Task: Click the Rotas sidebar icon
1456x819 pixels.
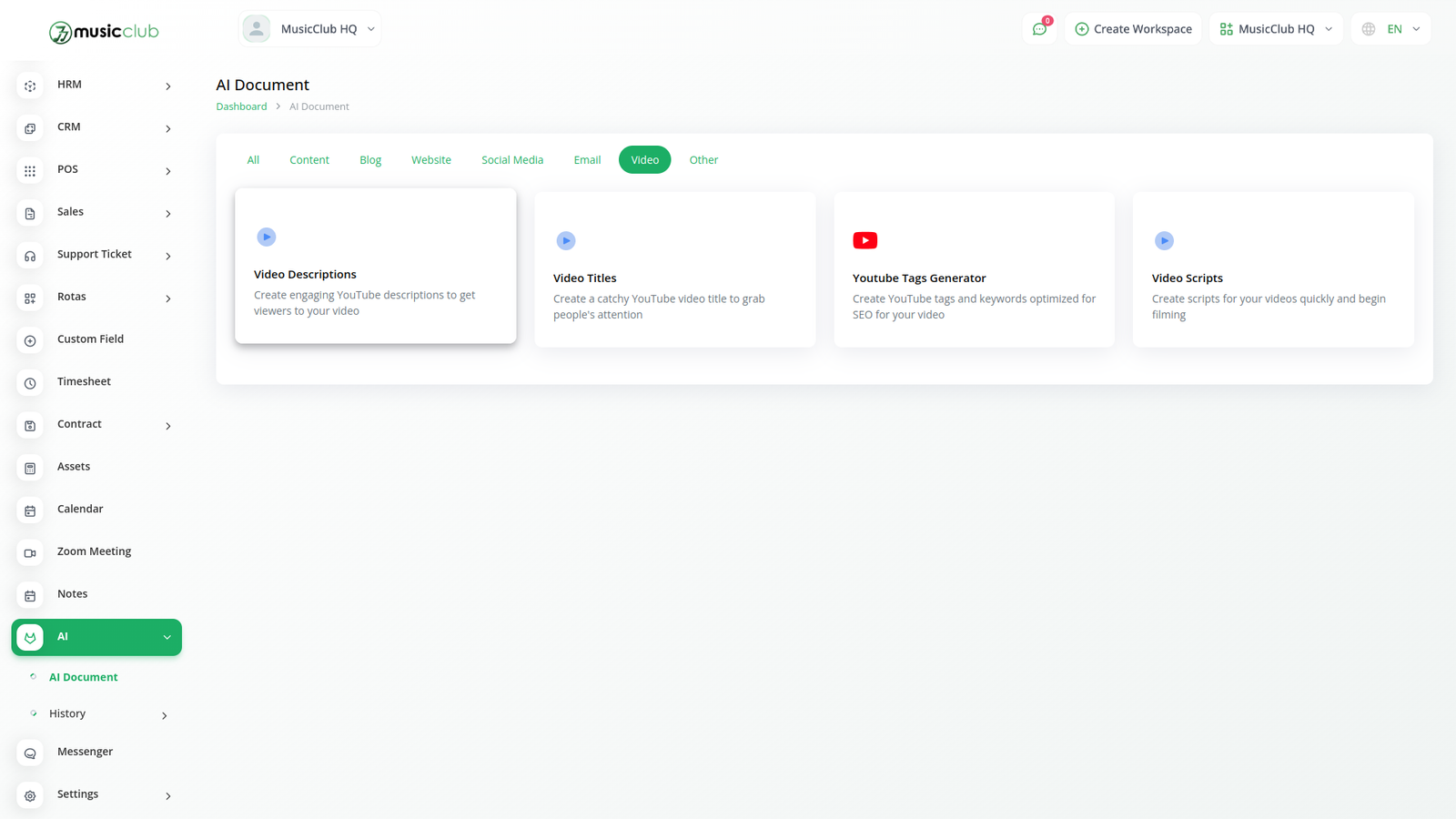Action: tap(30, 298)
